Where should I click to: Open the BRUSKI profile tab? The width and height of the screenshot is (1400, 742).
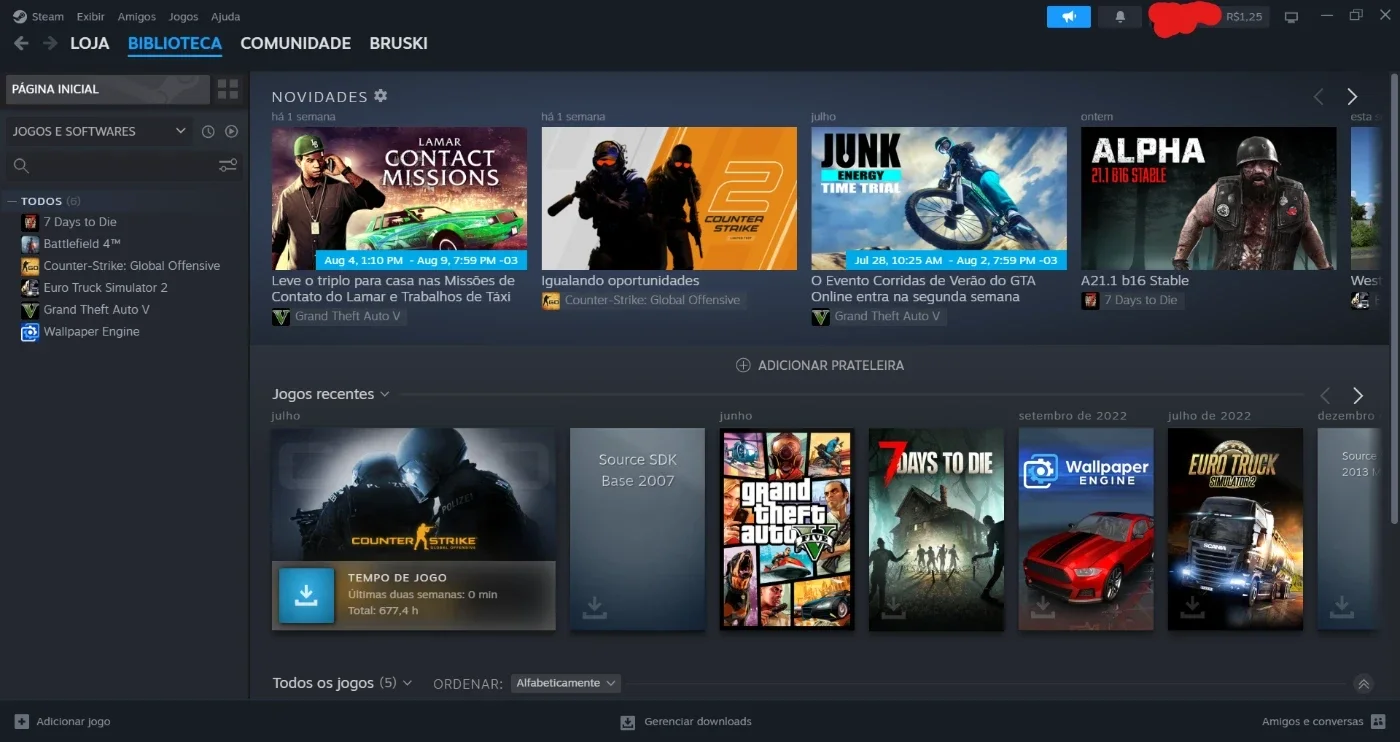tap(399, 44)
